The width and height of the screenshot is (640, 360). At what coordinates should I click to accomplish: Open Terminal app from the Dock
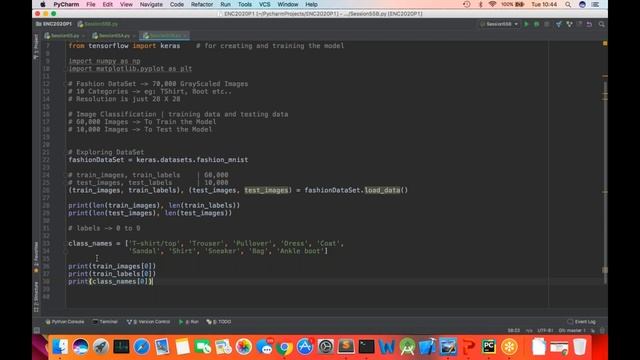pos(366,347)
